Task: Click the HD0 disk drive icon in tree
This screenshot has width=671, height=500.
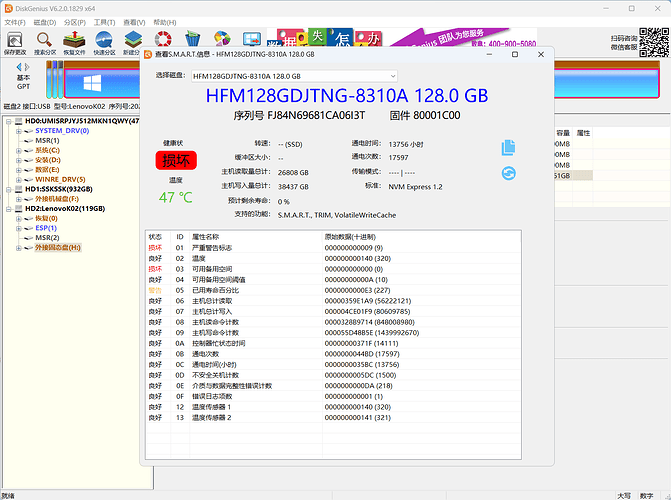Action: click(x=18, y=121)
